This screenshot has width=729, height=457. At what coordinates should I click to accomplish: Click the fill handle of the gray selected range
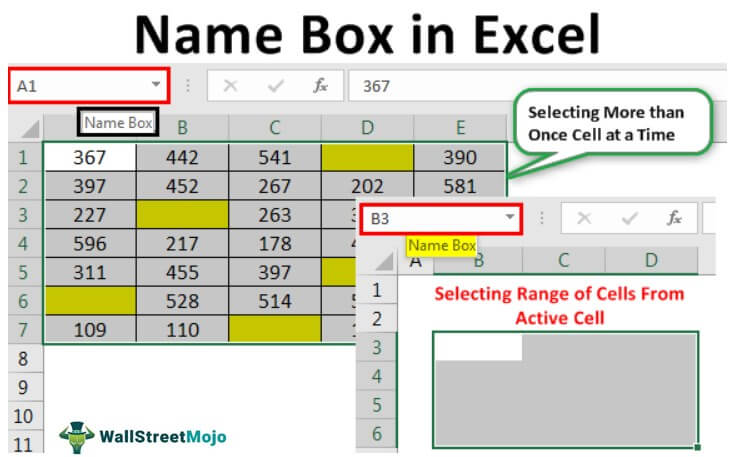click(x=696, y=447)
